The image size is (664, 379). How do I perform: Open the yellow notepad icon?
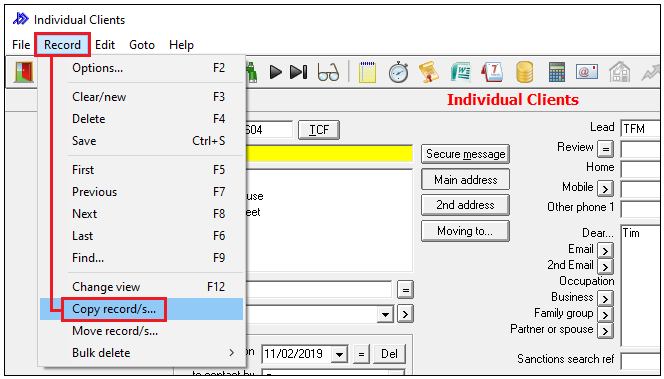pyautogui.click(x=367, y=72)
